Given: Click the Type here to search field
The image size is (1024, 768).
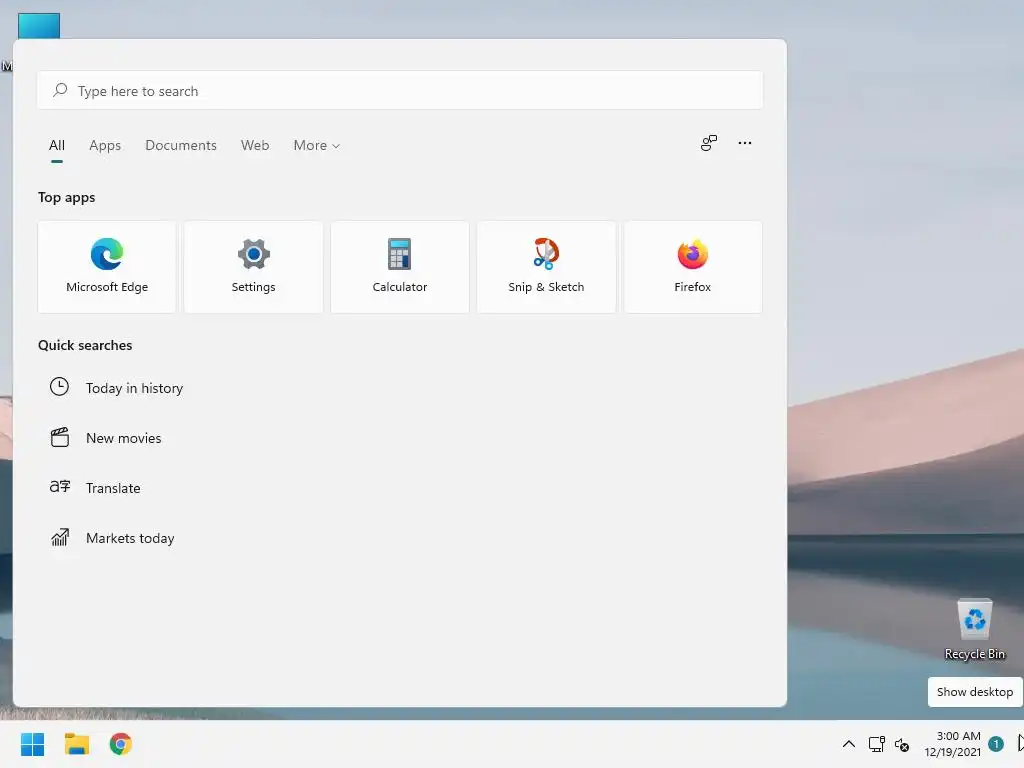Looking at the screenshot, I should (400, 90).
